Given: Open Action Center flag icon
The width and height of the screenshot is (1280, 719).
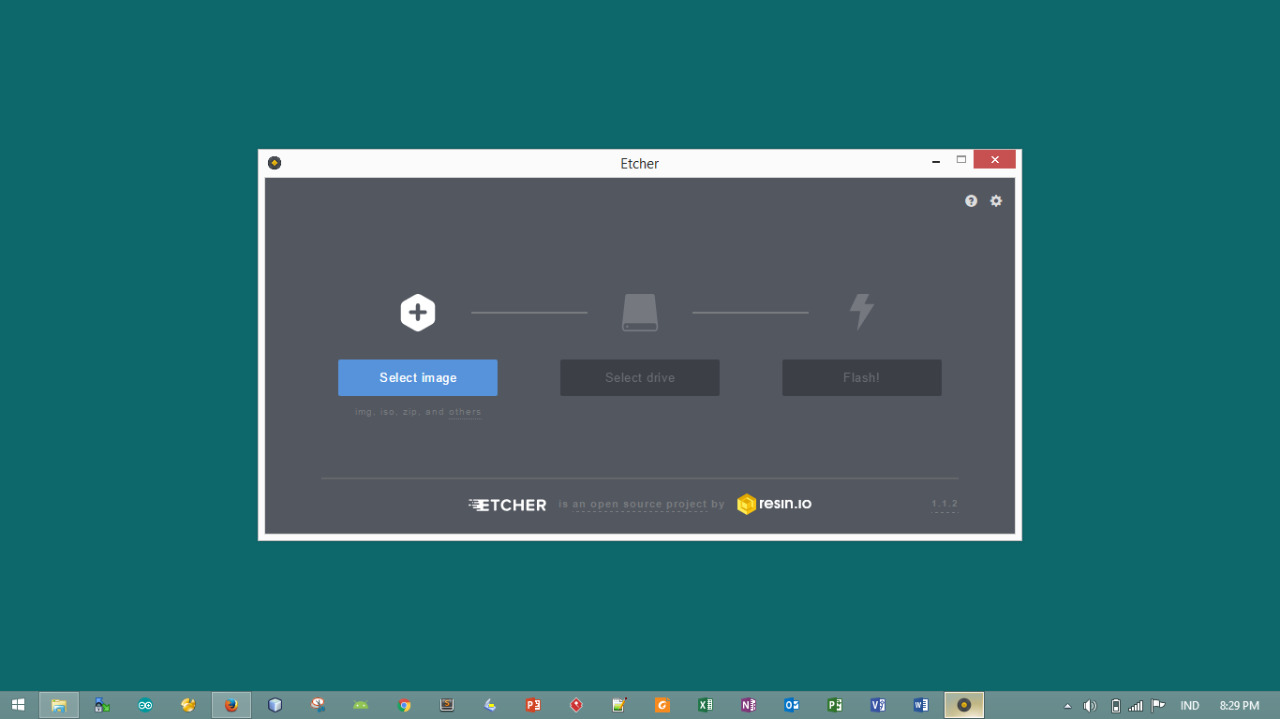Looking at the screenshot, I should tap(1158, 706).
